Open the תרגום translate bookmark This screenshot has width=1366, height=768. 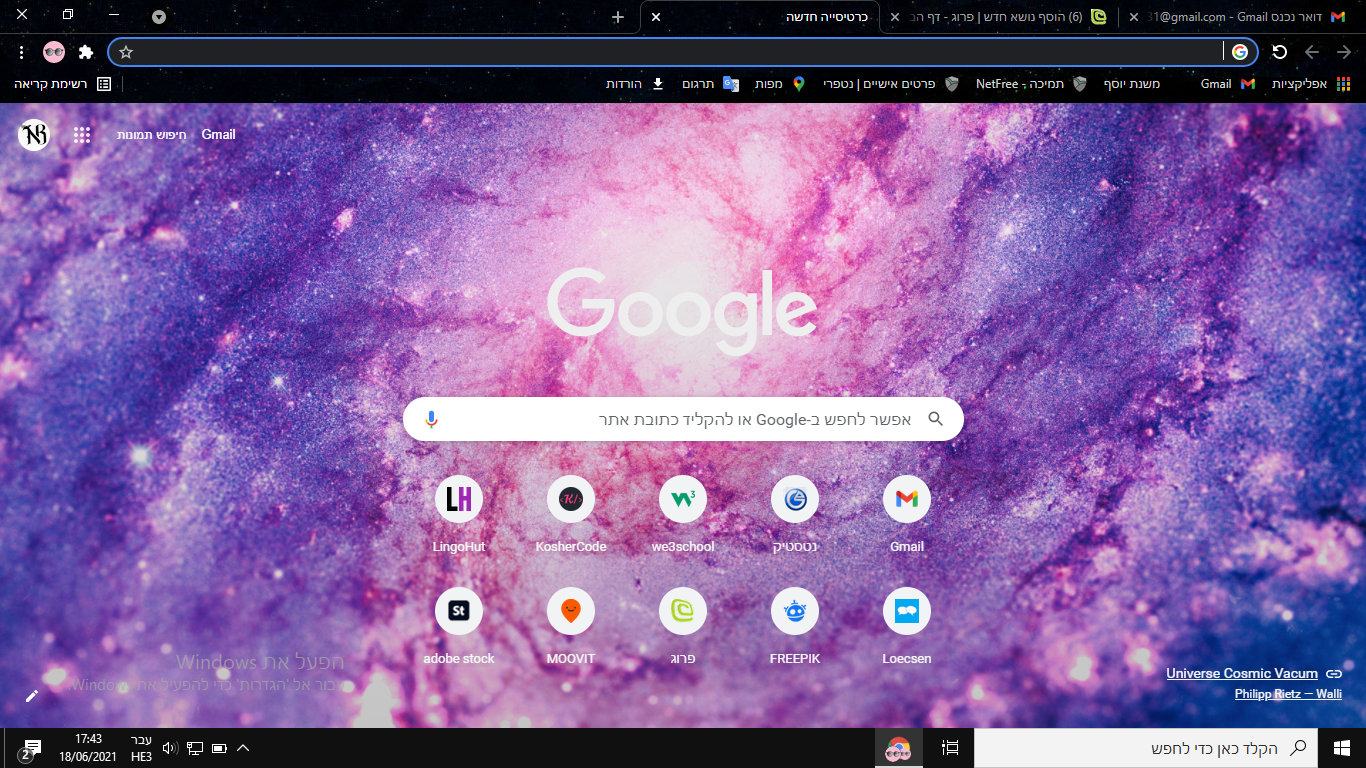click(x=711, y=84)
